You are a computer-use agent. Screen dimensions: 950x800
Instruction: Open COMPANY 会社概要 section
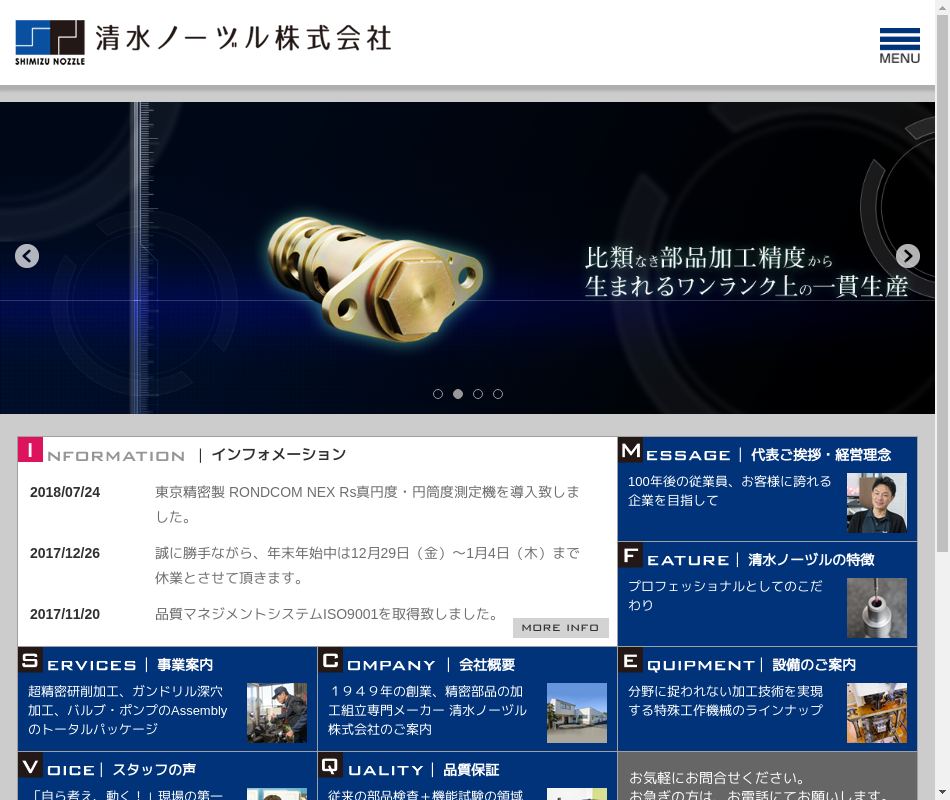coord(430,665)
